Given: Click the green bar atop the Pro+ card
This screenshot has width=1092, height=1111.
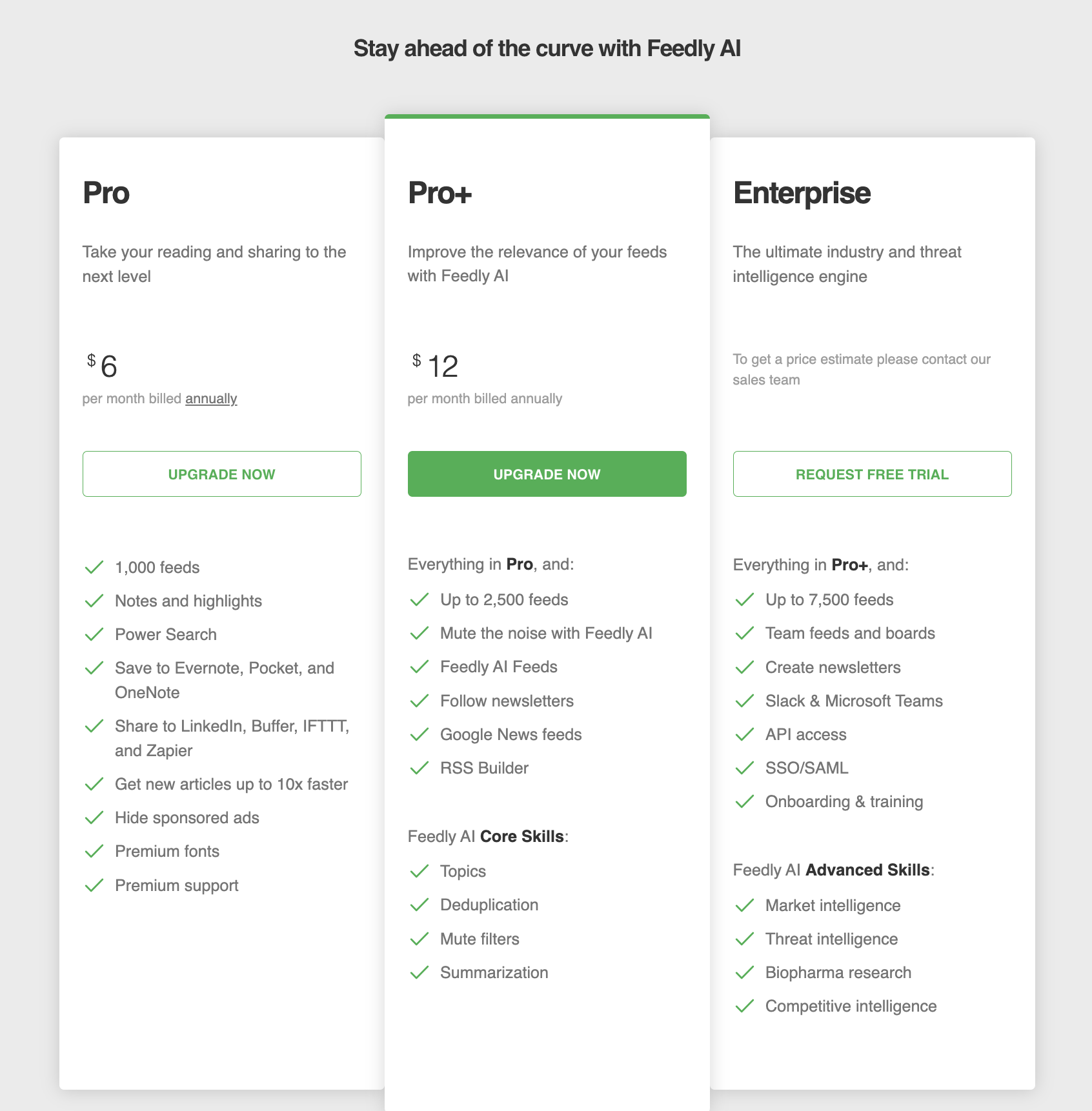Looking at the screenshot, I should (x=547, y=117).
